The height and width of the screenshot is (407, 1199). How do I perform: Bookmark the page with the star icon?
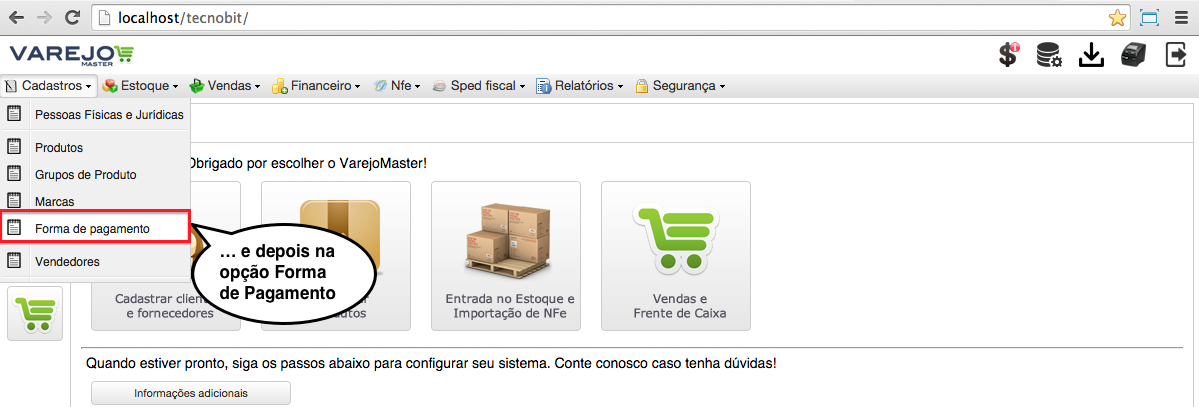(1117, 18)
